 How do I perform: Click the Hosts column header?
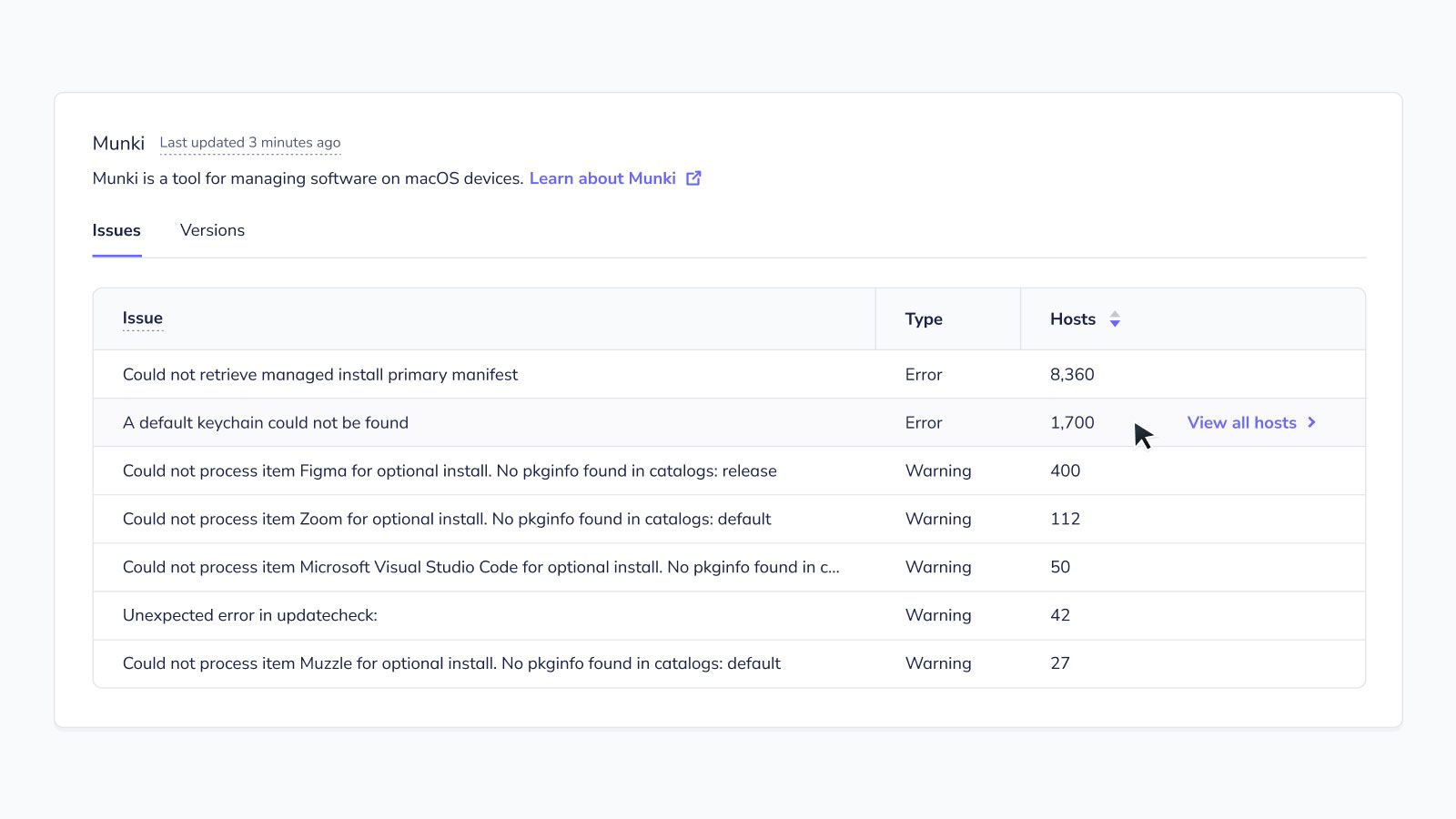click(1073, 319)
